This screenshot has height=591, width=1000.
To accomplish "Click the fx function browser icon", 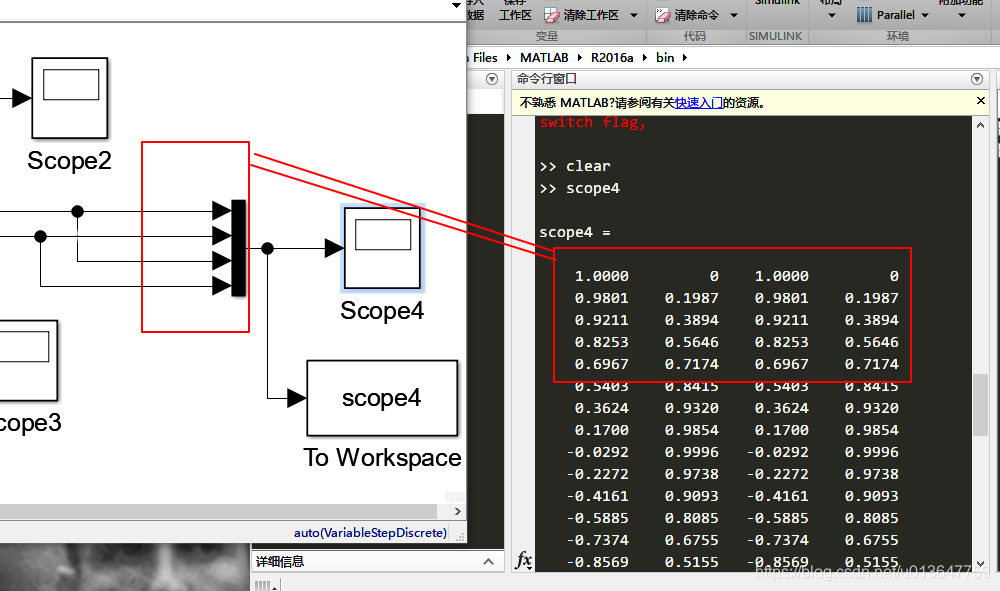I will coord(524,560).
